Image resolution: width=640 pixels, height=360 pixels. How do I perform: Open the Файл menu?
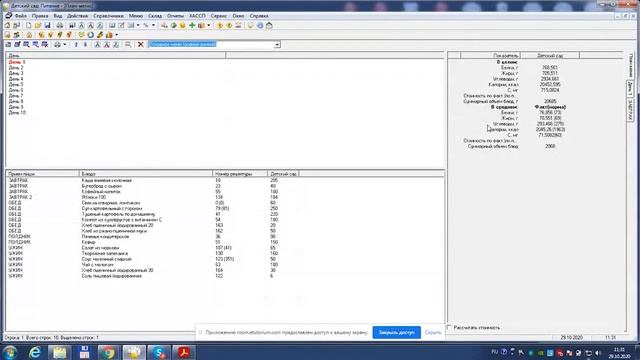point(20,16)
